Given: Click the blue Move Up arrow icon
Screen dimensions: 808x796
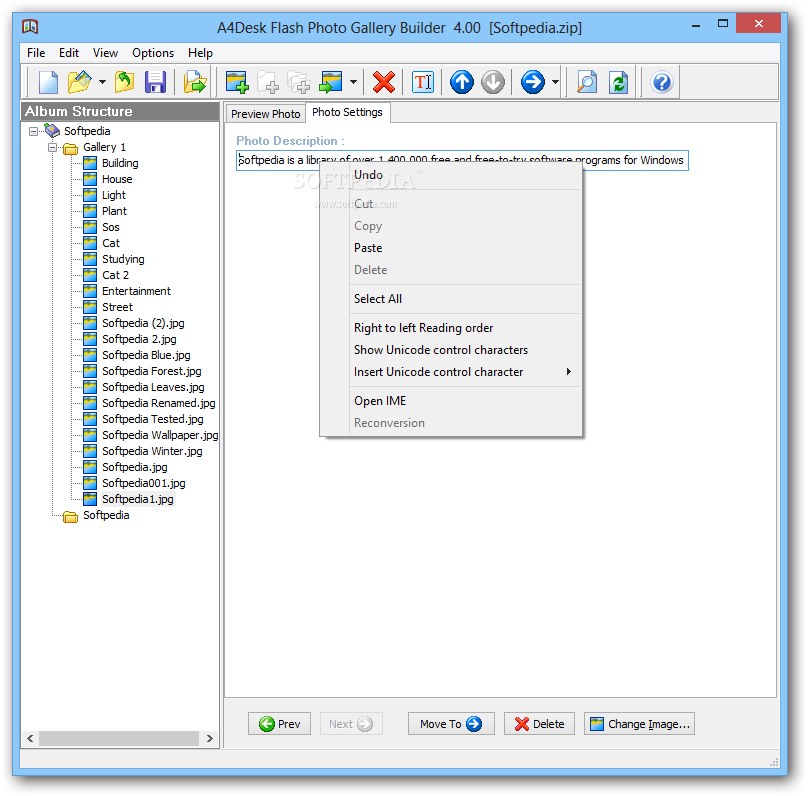Looking at the screenshot, I should click(x=462, y=82).
